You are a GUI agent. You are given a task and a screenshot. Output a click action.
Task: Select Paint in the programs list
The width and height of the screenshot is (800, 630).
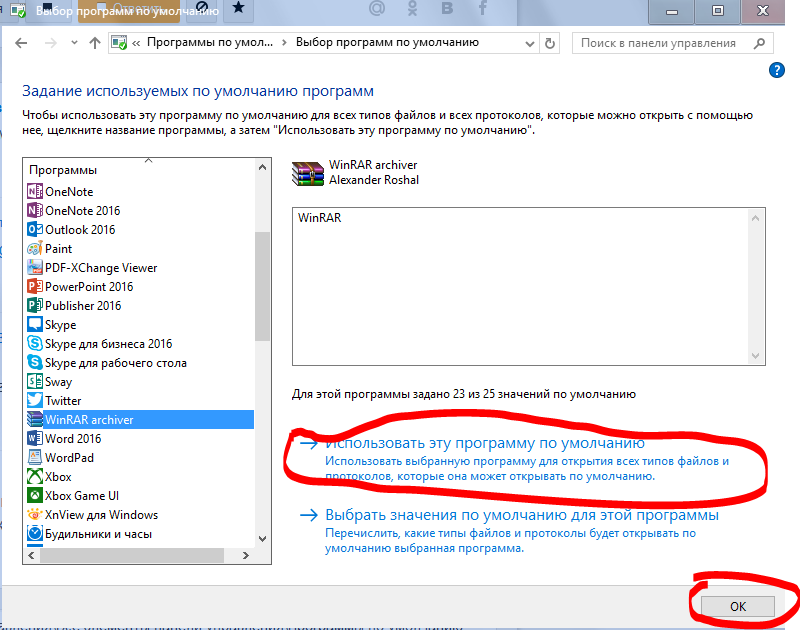coord(58,249)
